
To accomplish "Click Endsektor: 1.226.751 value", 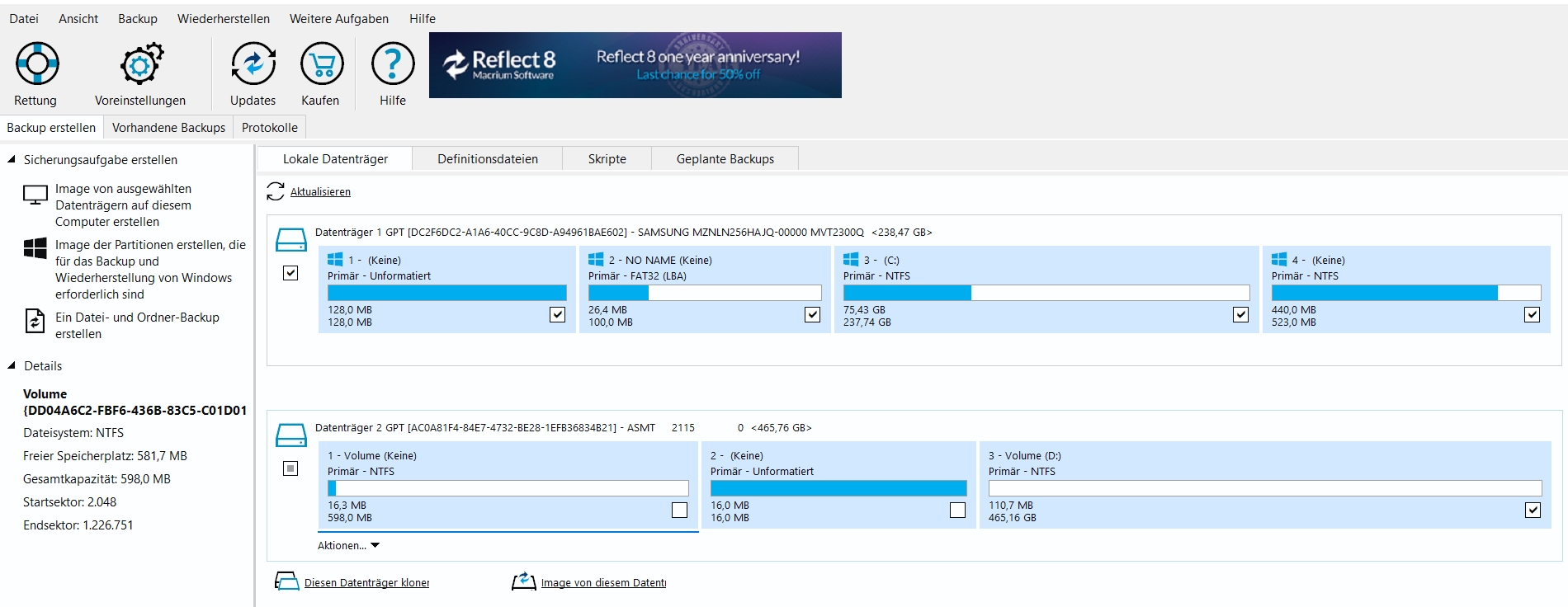I will 78,525.
